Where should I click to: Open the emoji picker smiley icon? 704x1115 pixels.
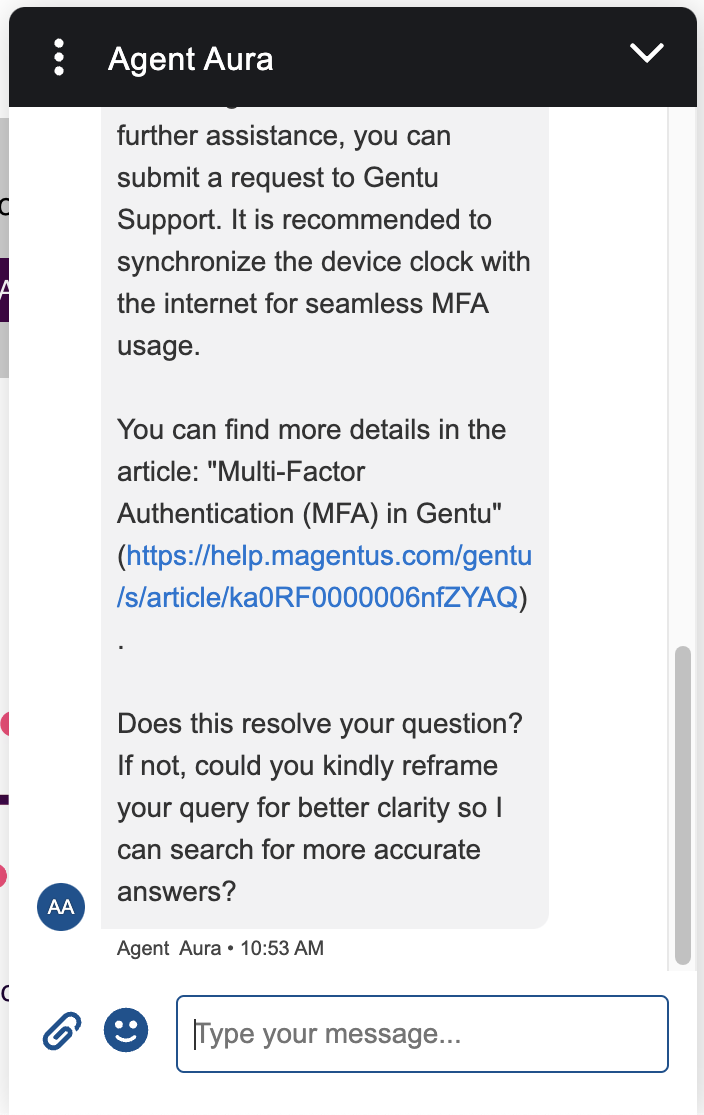126,1029
